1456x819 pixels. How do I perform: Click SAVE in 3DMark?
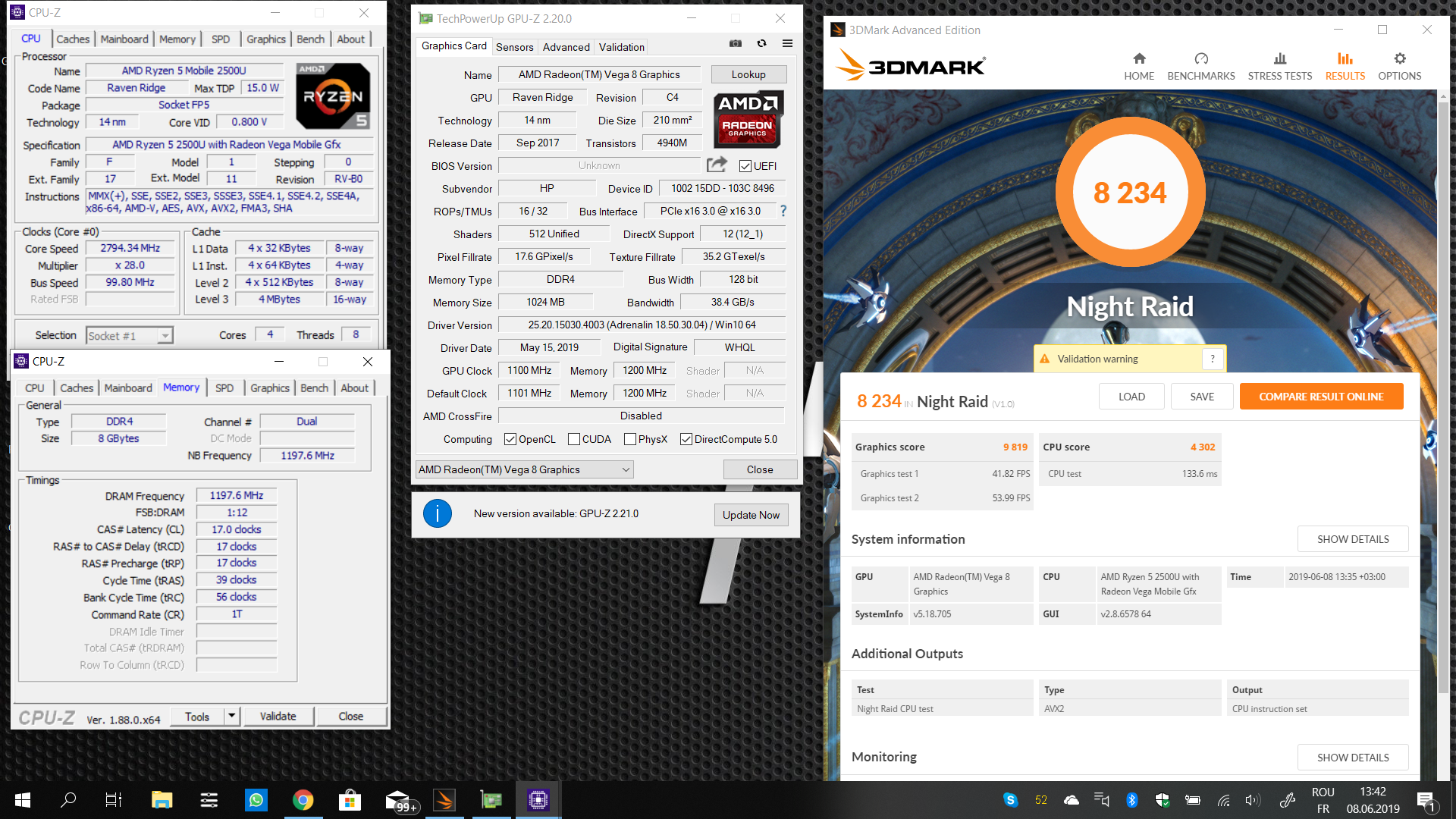coord(1202,397)
